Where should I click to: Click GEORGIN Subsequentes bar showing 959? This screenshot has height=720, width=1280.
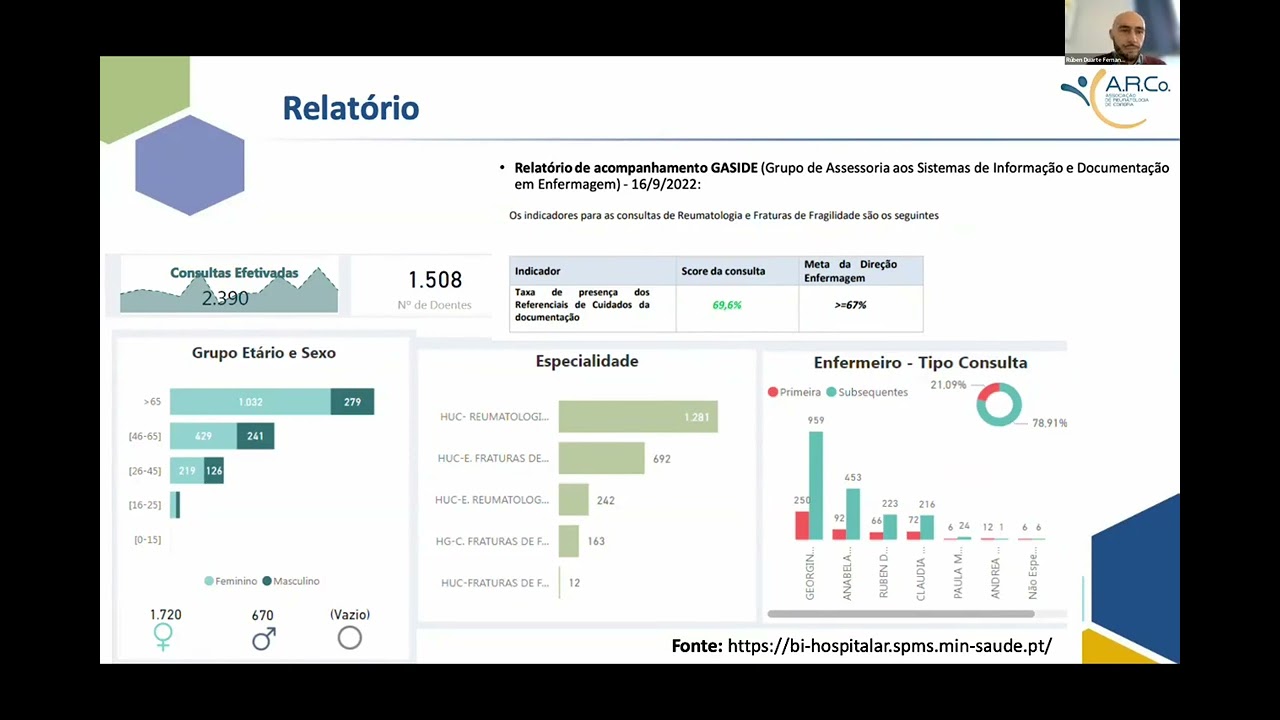(x=816, y=485)
